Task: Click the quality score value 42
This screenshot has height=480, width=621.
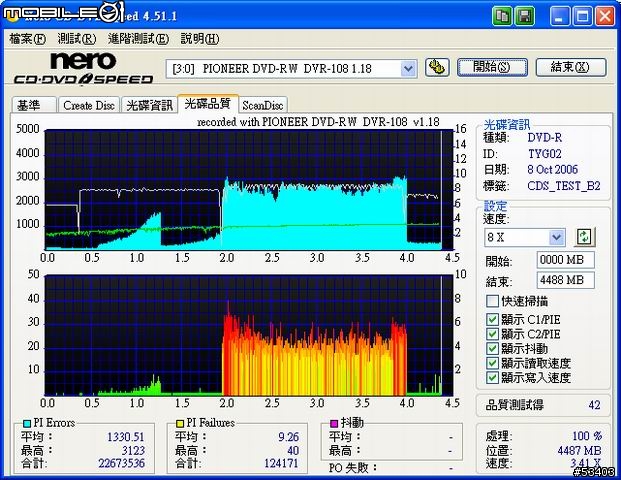Action: tap(594, 405)
